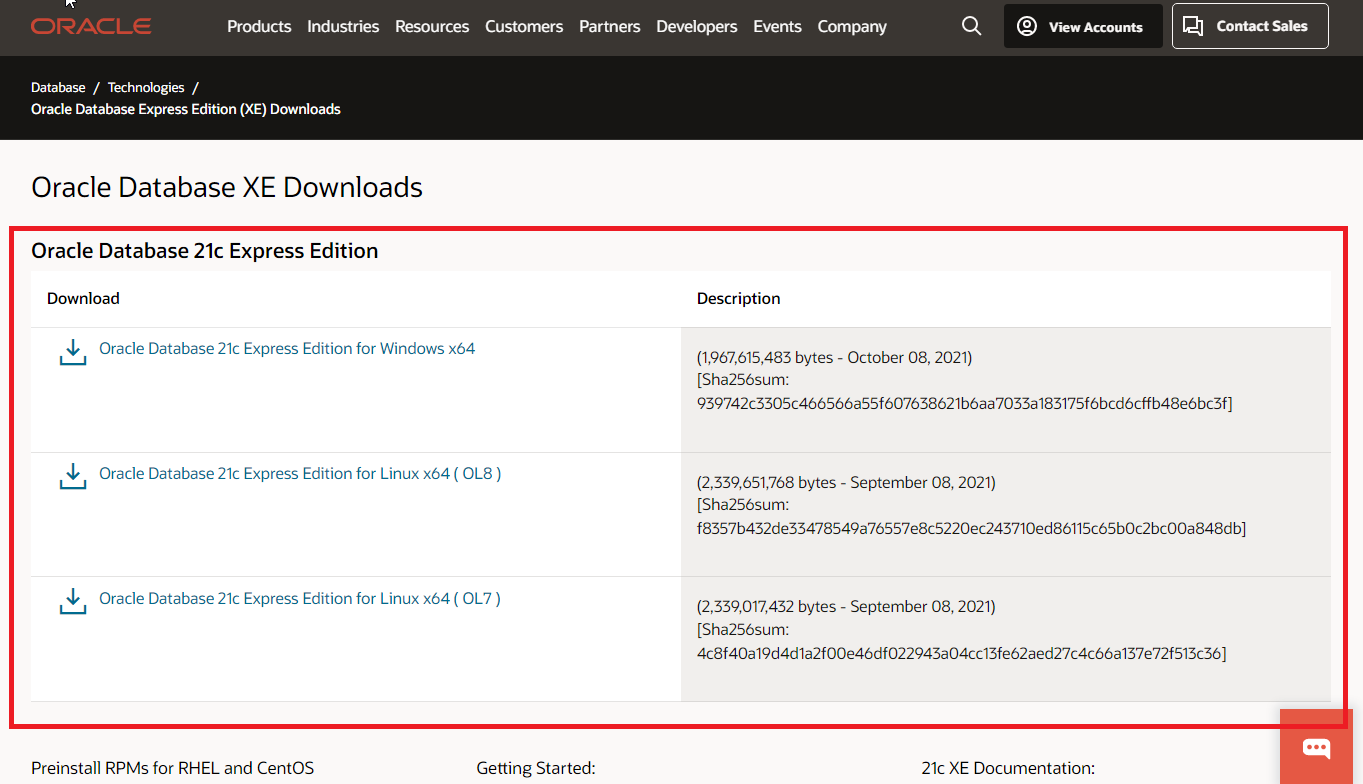Click the 2,339,651,768 bytes September 08 text
The height and width of the screenshot is (784, 1363).
click(846, 483)
